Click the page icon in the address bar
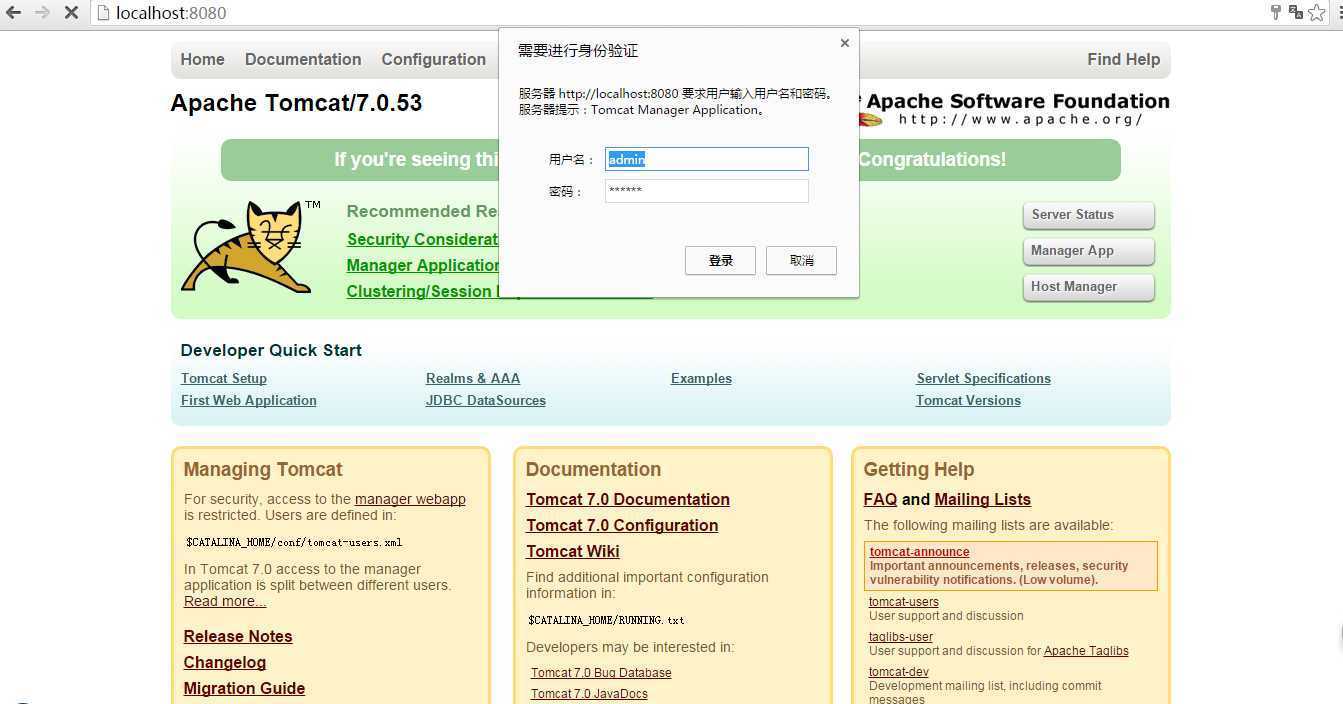Screen dimensions: 1343x704 [x=102, y=13]
